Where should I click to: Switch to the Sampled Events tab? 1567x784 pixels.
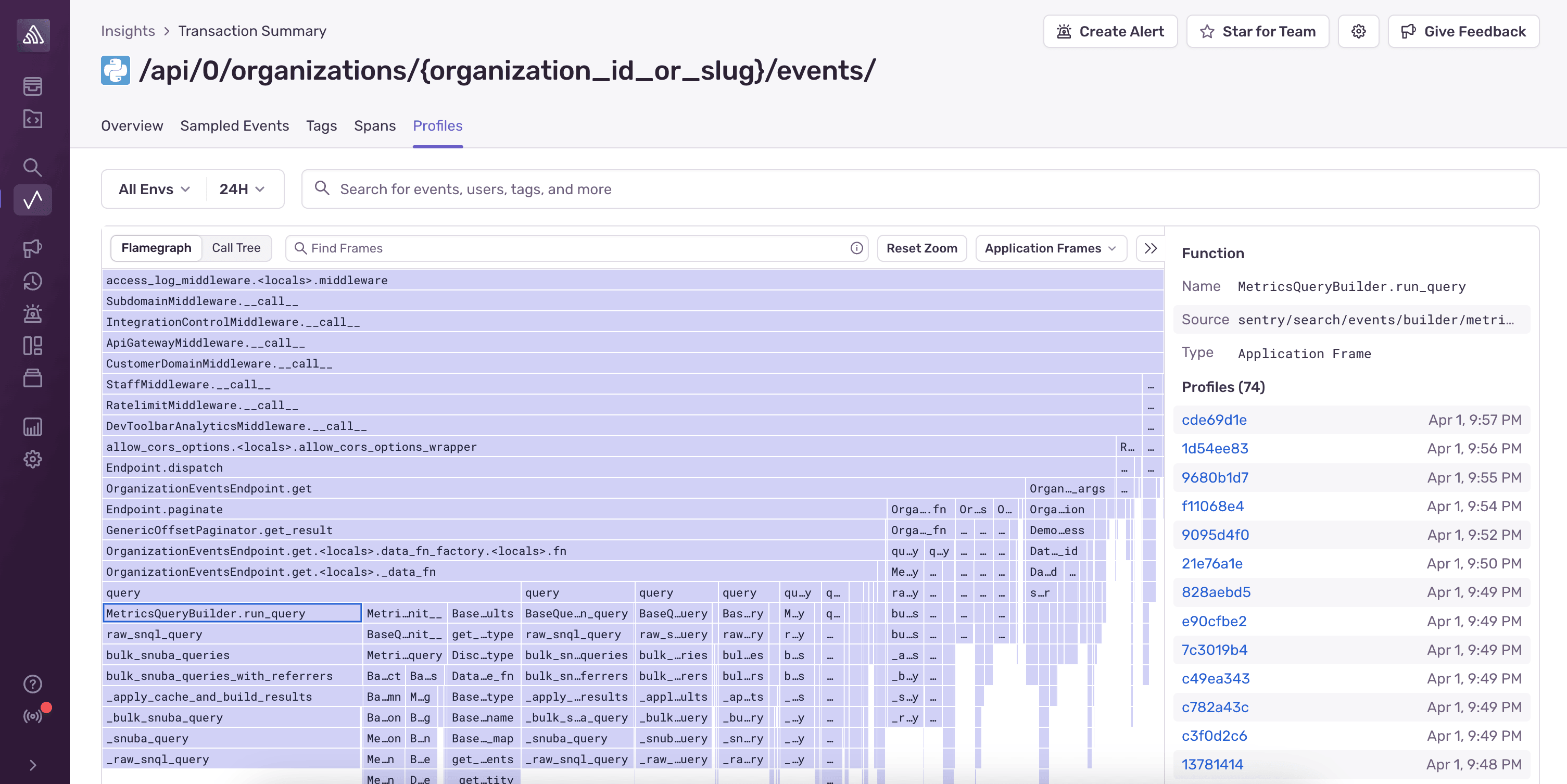coord(235,126)
